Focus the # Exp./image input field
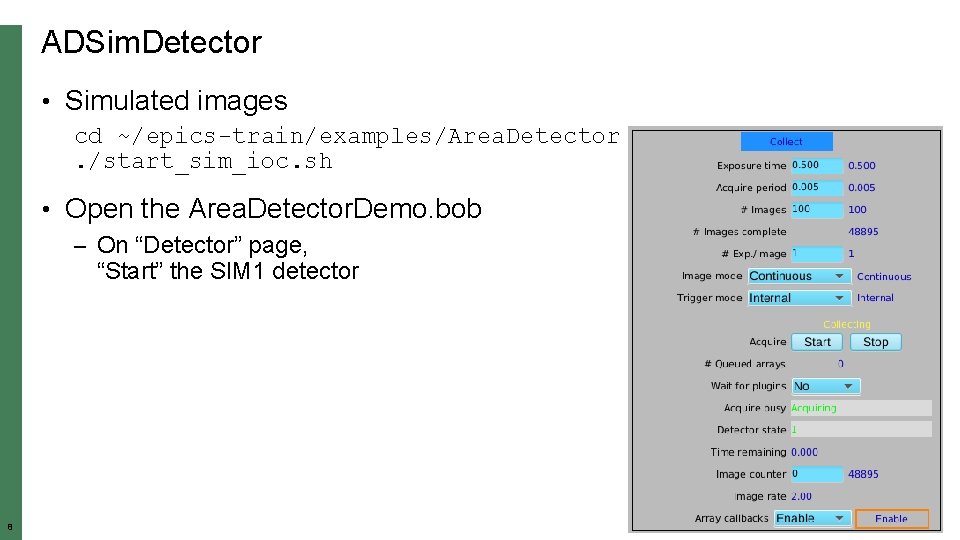Viewport: 960px width, 540px height. coord(816,254)
